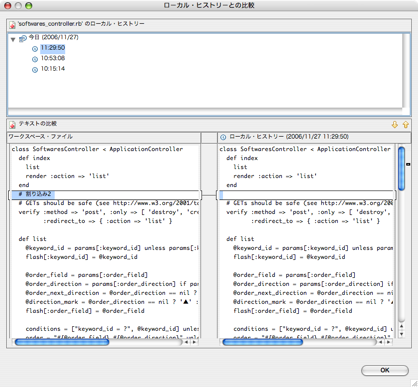Confirm with the OK button

click(x=385, y=370)
